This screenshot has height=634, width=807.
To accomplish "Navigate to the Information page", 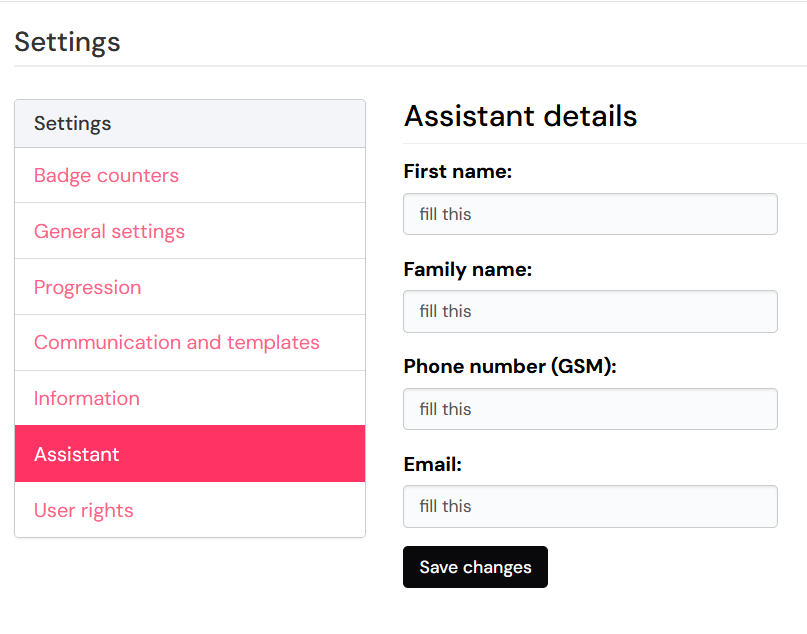I will pyautogui.click(x=86, y=399).
